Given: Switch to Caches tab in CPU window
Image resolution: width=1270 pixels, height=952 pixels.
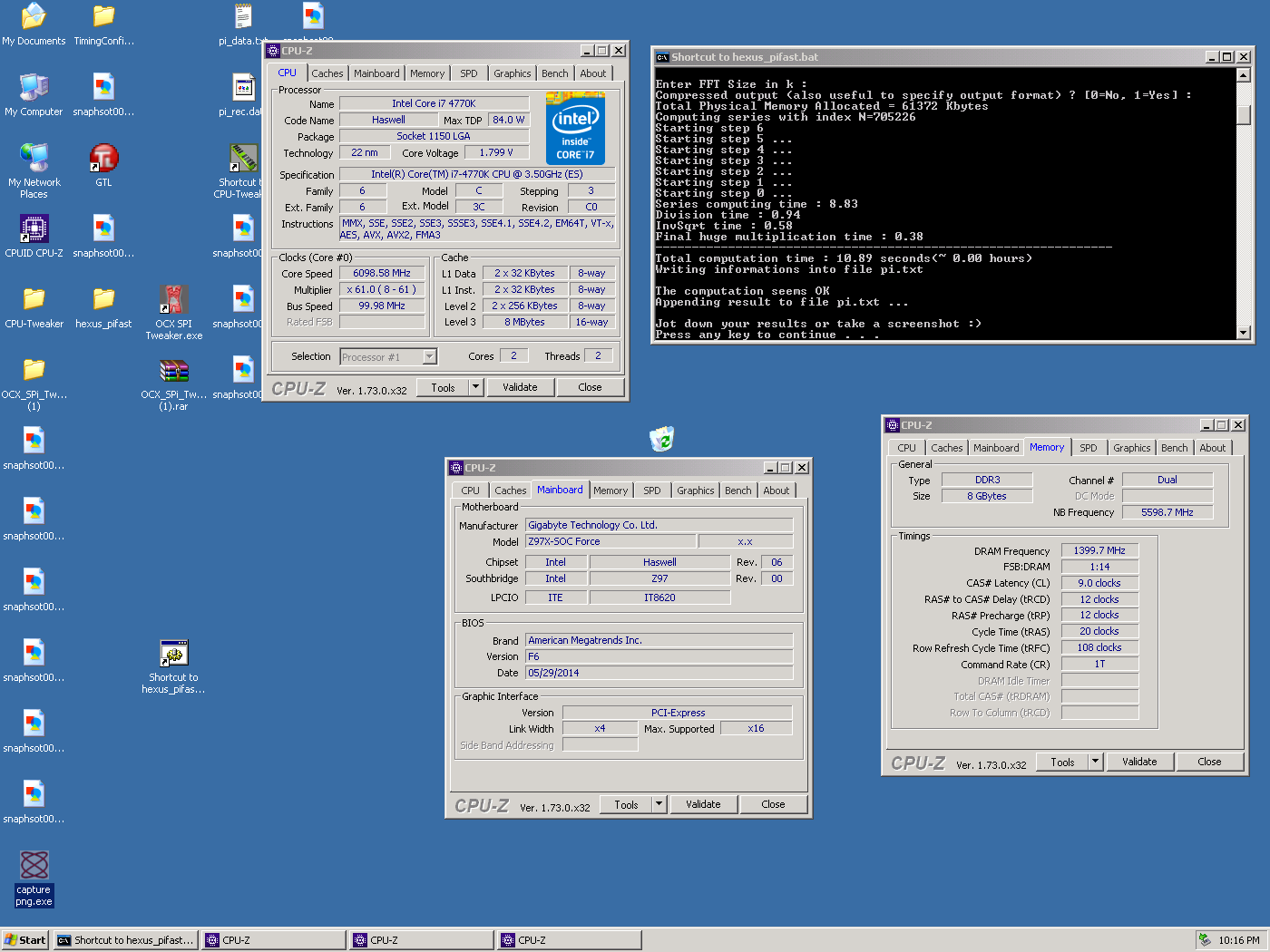Looking at the screenshot, I should 327,73.
